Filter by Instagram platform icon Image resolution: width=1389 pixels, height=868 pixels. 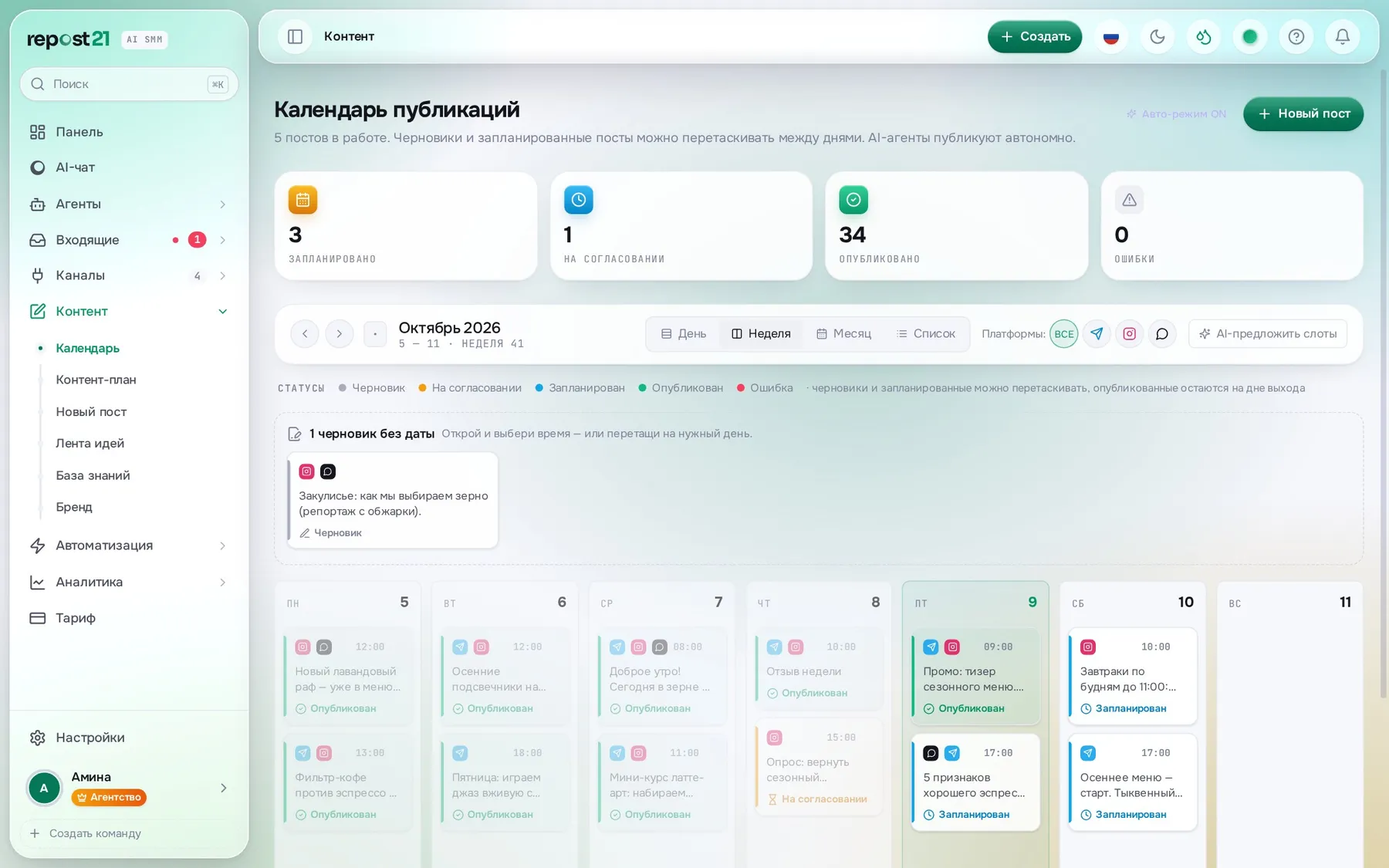pyautogui.click(x=1130, y=333)
